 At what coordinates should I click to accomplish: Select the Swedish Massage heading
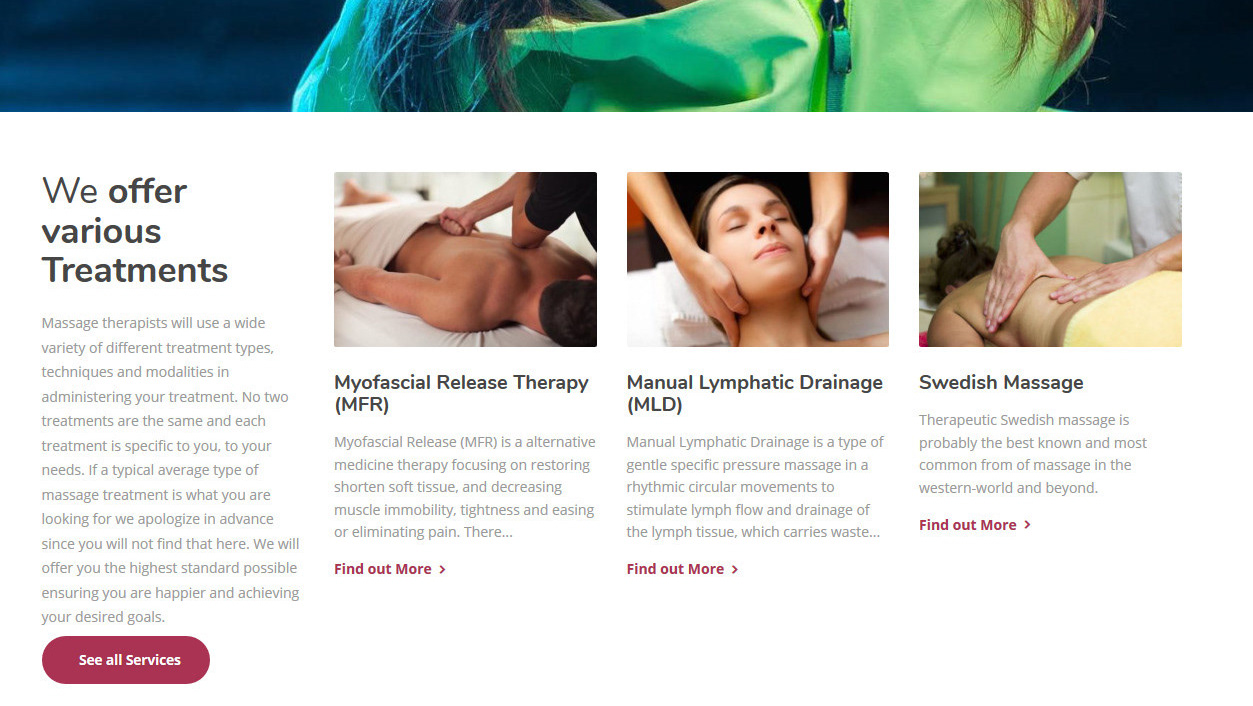click(x=1001, y=382)
